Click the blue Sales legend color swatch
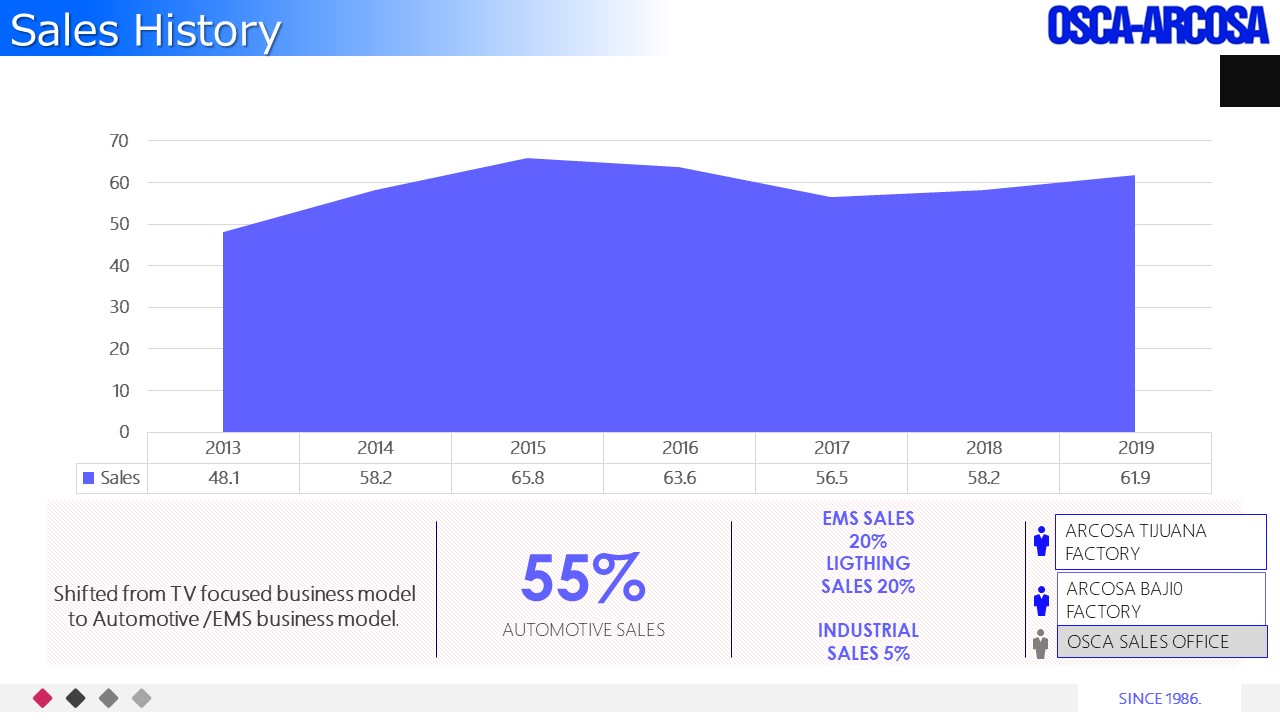This screenshot has height=720, width=1280. (89, 478)
